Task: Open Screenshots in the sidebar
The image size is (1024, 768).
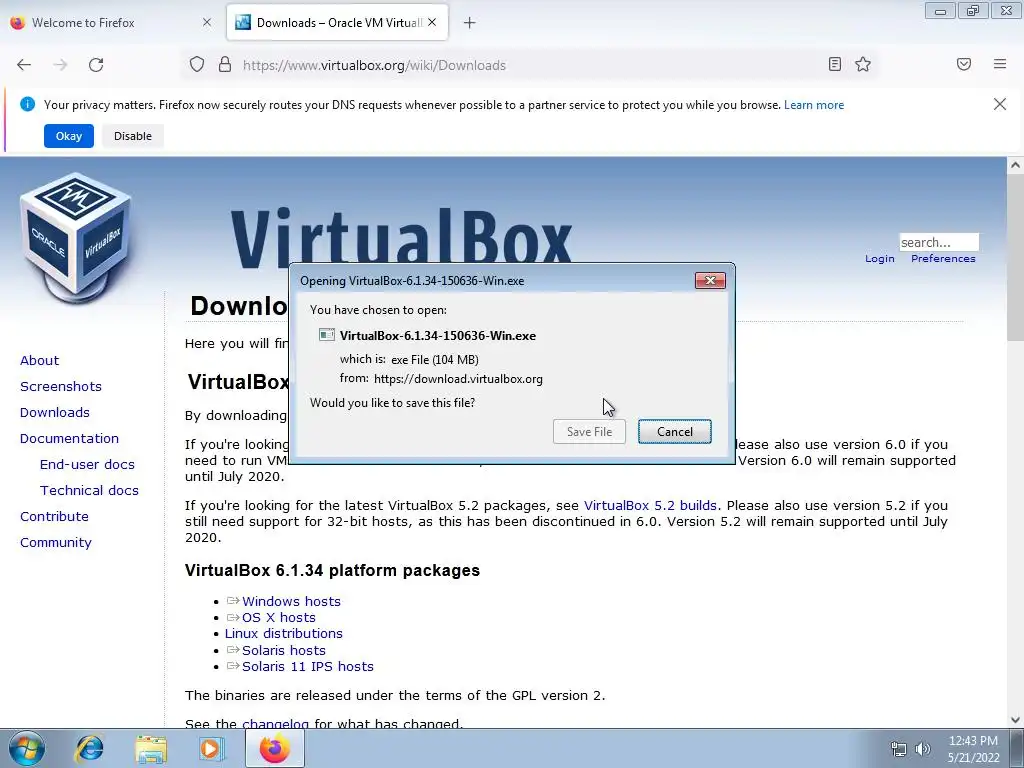Action: (61, 387)
